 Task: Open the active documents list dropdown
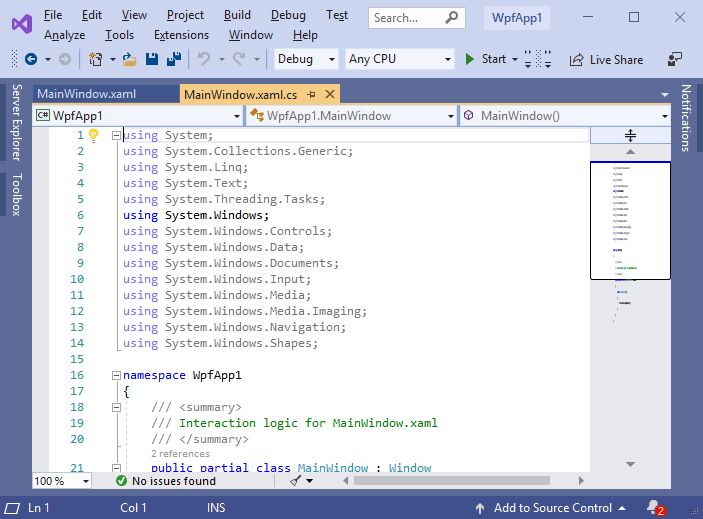pos(665,95)
